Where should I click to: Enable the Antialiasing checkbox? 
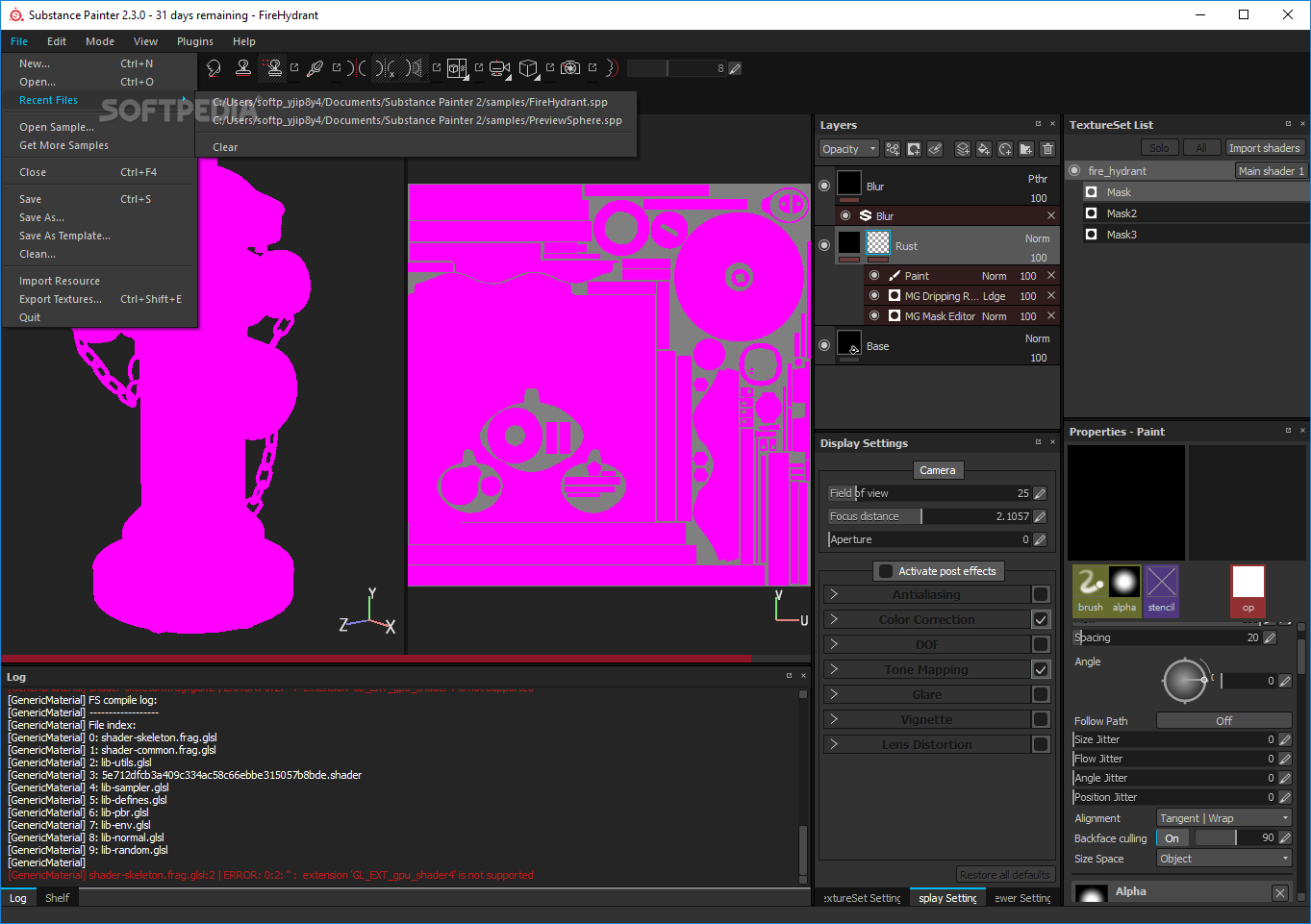click(x=1041, y=594)
